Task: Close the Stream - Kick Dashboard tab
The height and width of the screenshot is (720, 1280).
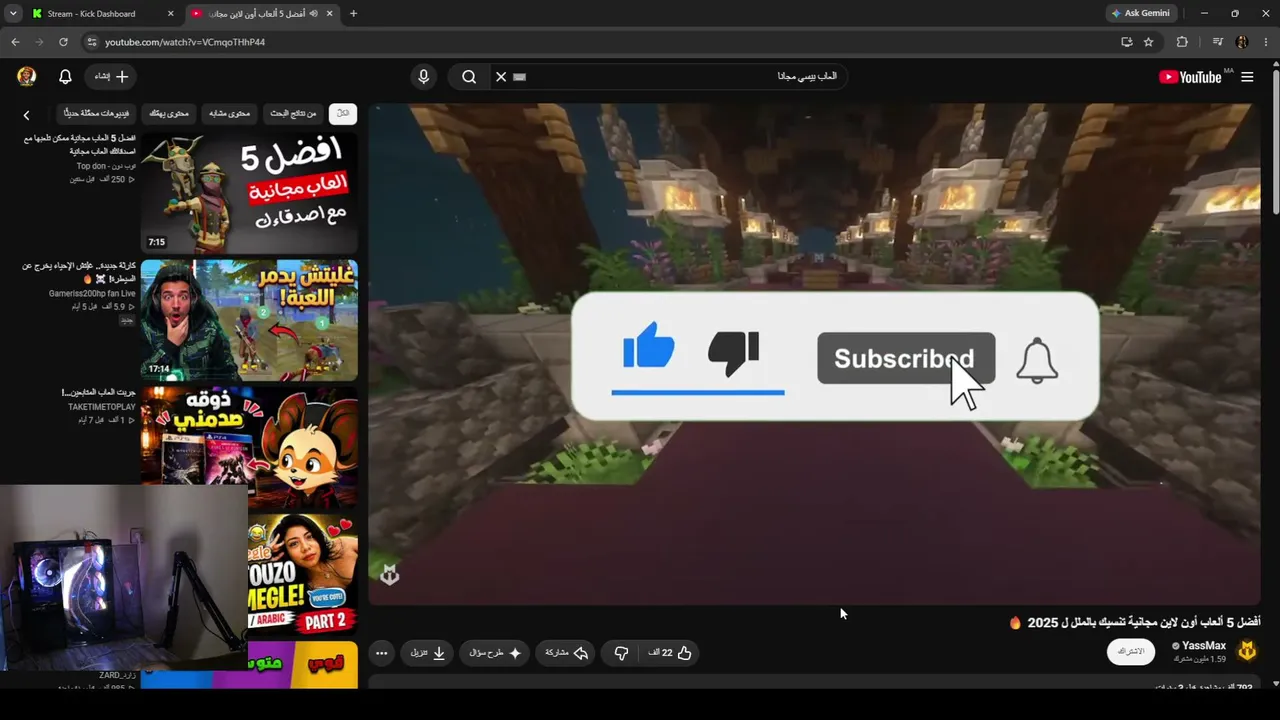Action: [170, 14]
